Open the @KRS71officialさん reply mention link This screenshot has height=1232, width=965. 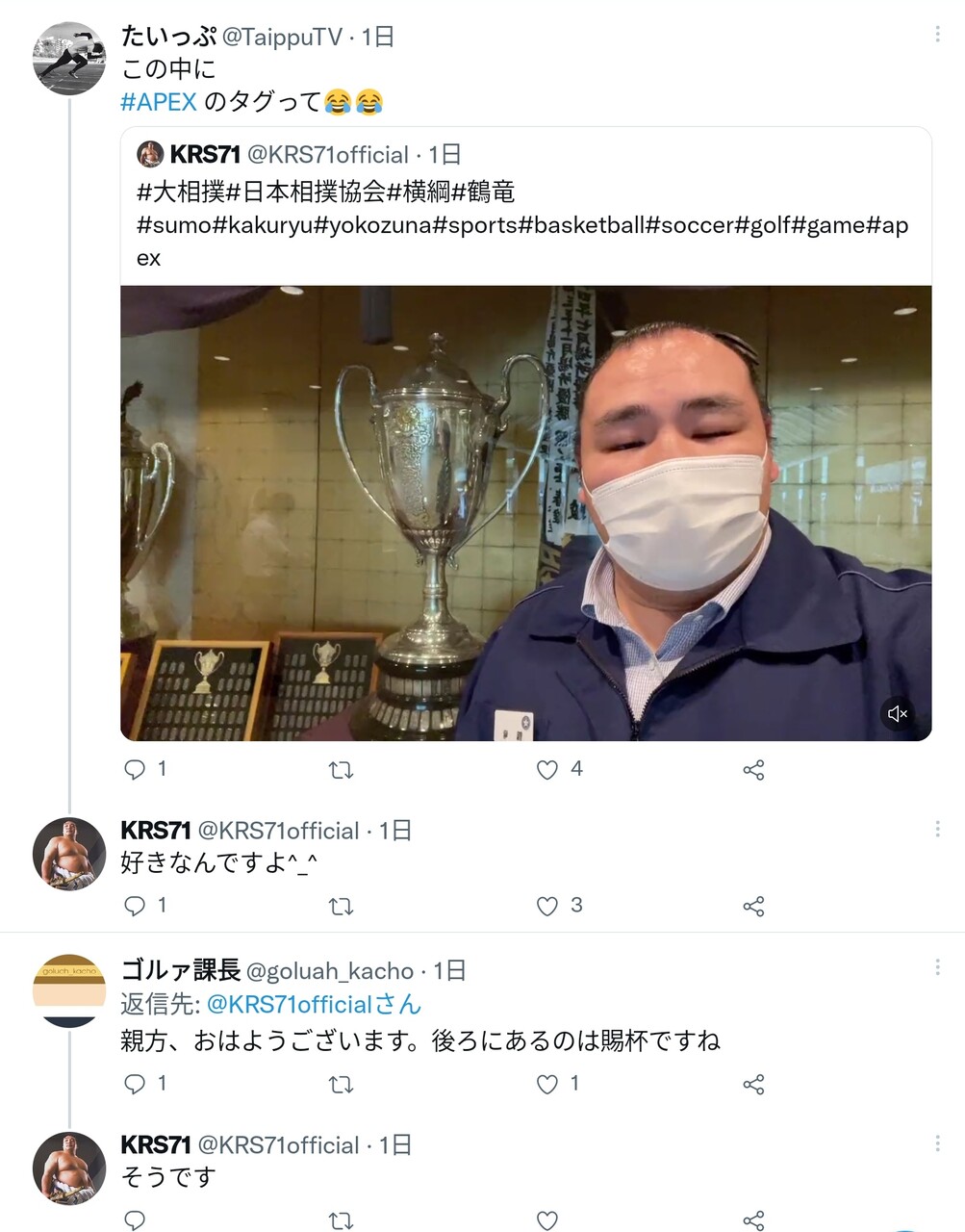pos(314,1004)
